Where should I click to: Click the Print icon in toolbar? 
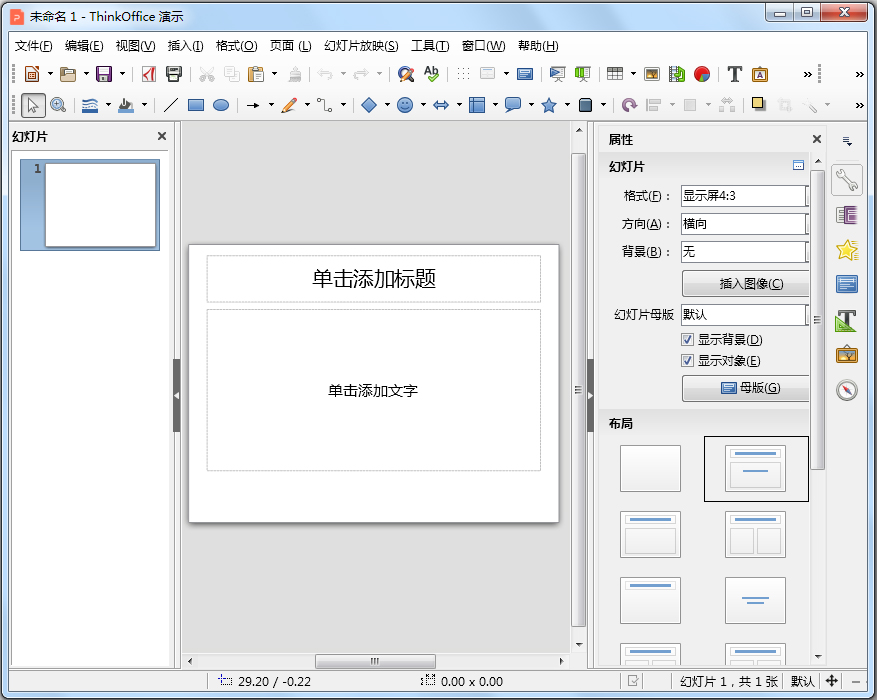click(174, 74)
